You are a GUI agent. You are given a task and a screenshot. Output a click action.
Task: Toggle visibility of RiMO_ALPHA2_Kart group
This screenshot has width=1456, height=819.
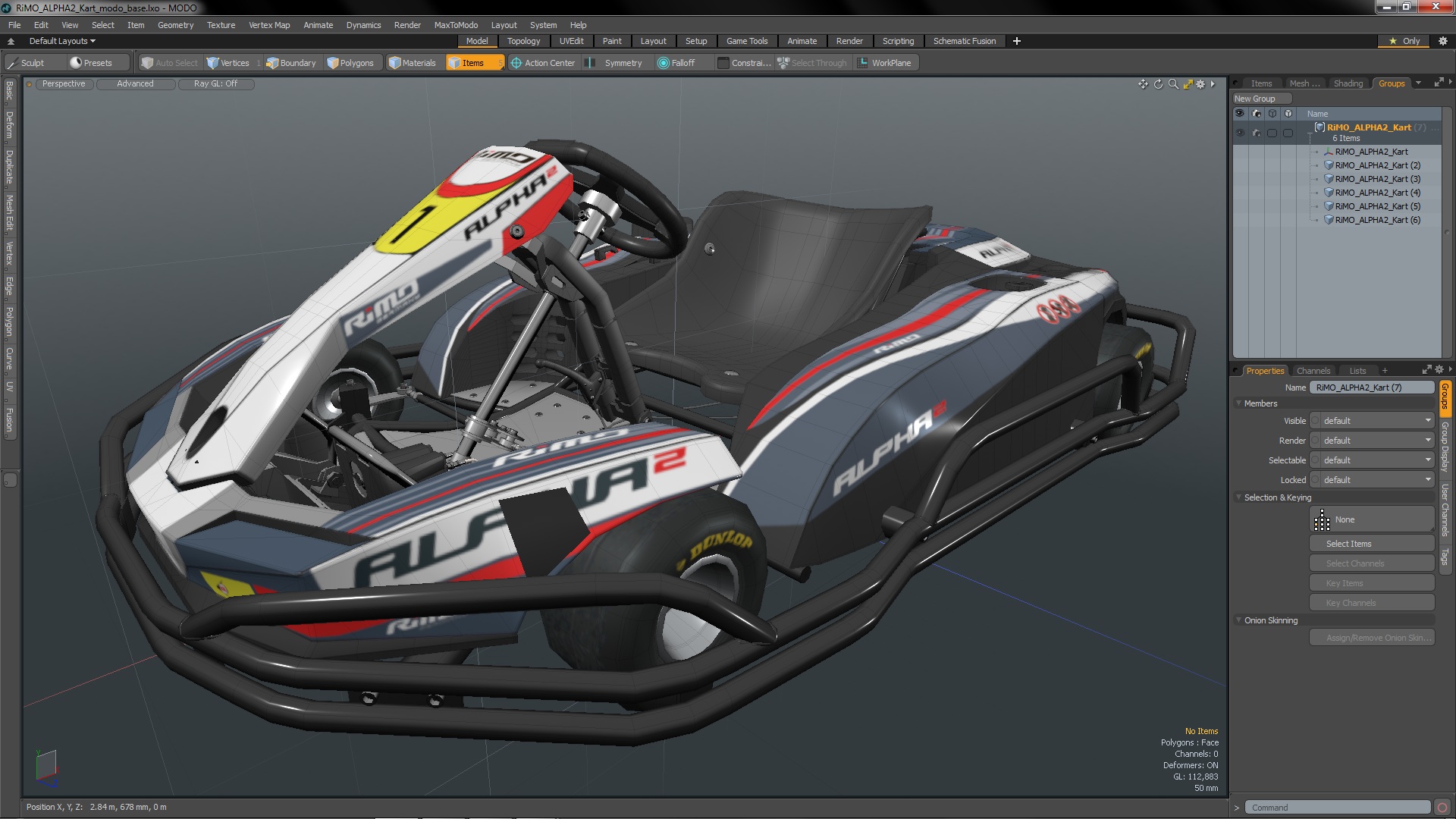(1240, 133)
